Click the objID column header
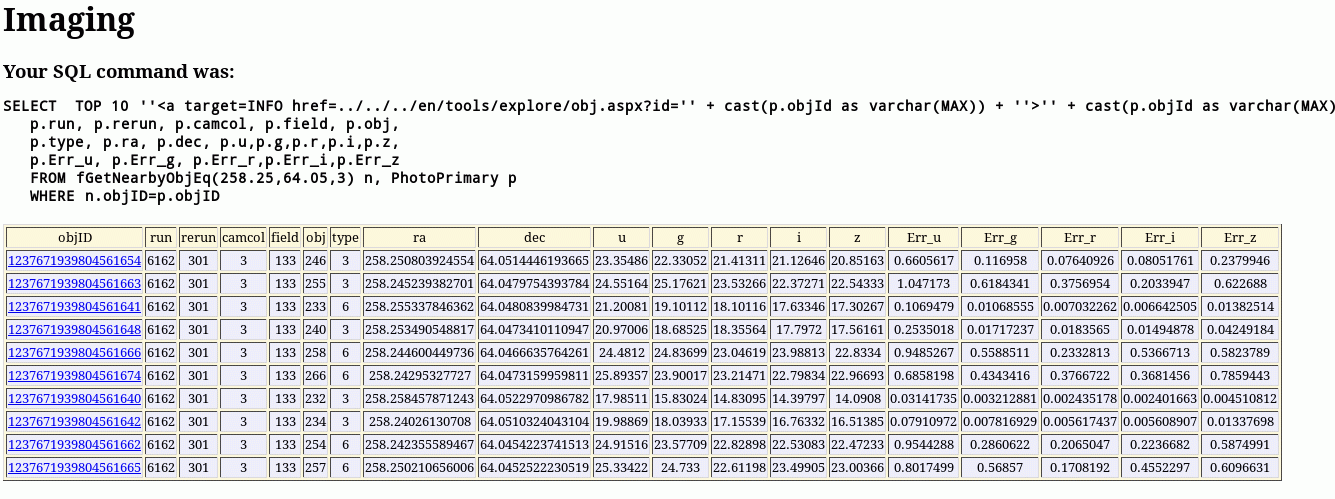This screenshot has width=1335, height=499. coord(75,237)
